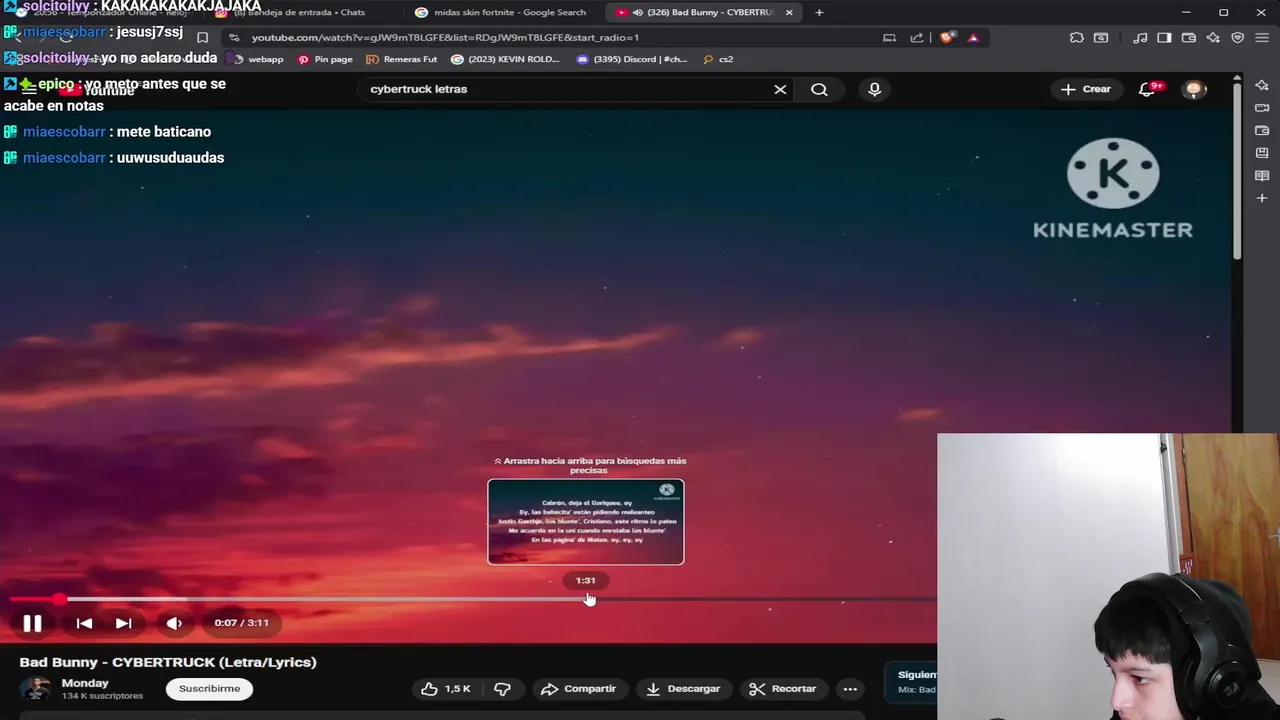Dislike the video with thumbs-down icon
Viewport: 1280px width, 720px height.
tap(502, 689)
